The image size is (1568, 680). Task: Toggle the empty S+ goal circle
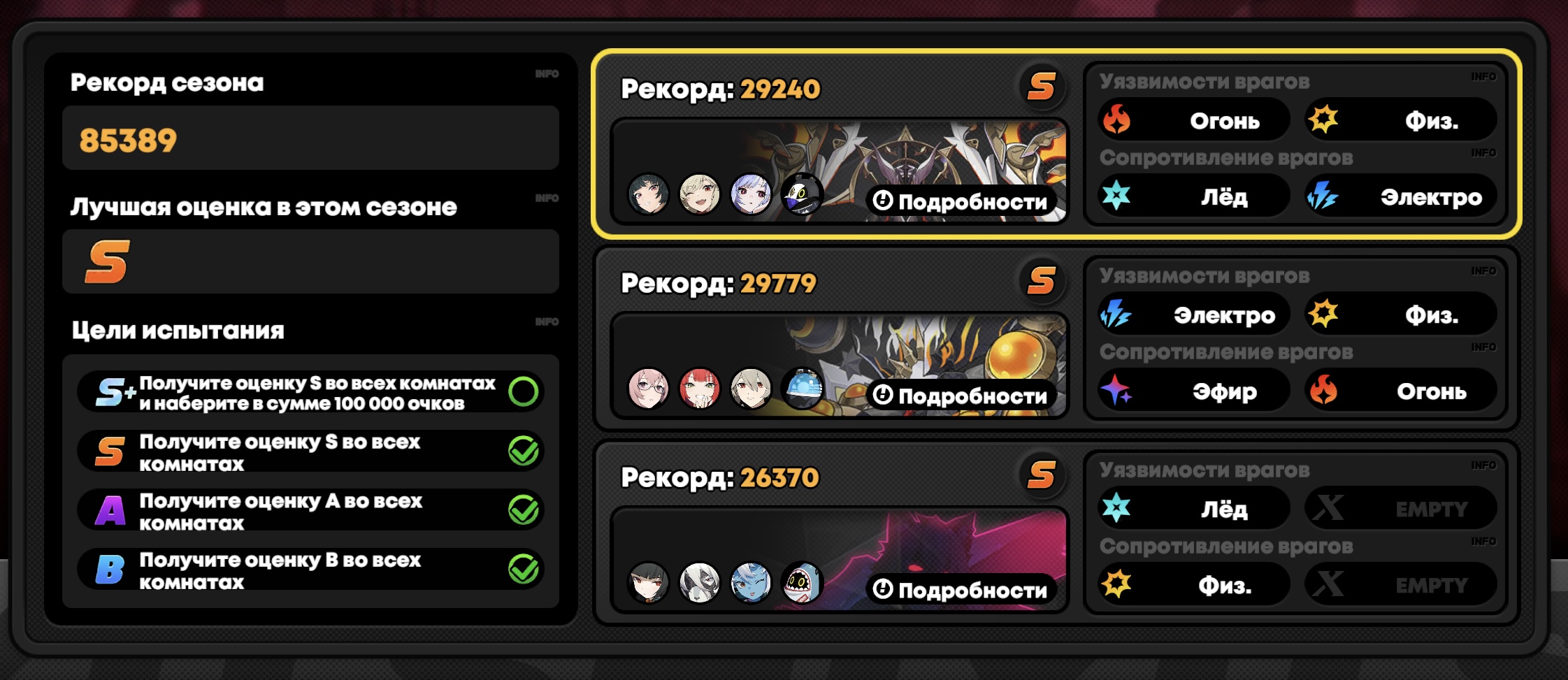tap(523, 391)
